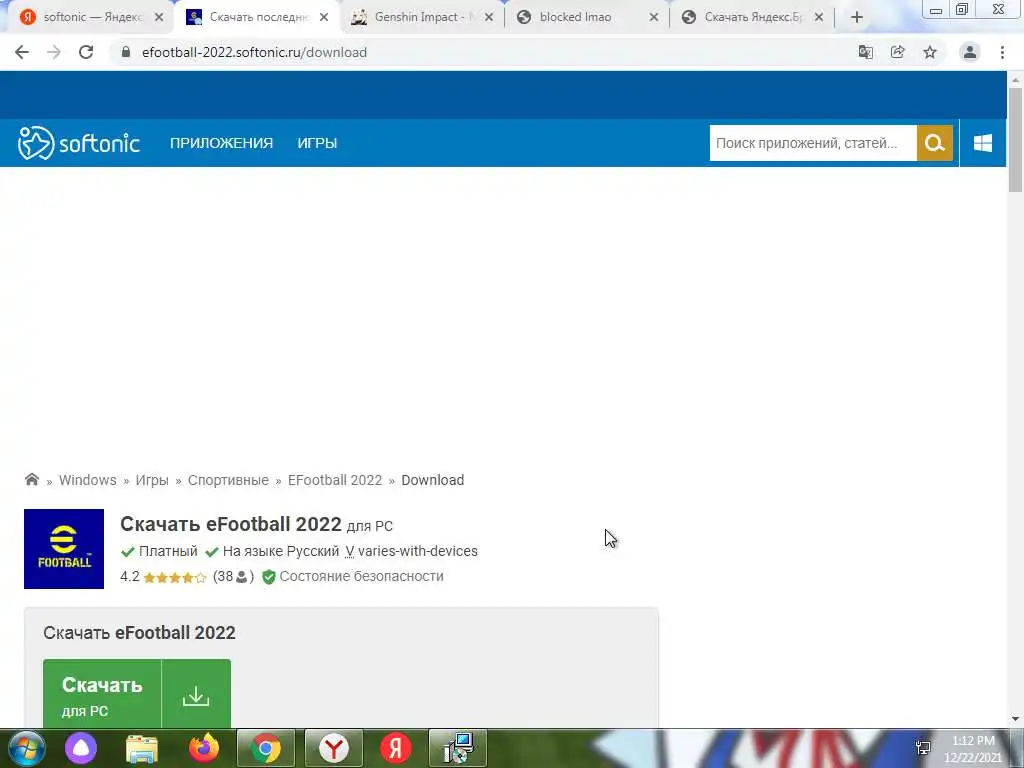The height and width of the screenshot is (768, 1024).
Task: Open Yandex Browser from the taskbar
Action: 334,748
